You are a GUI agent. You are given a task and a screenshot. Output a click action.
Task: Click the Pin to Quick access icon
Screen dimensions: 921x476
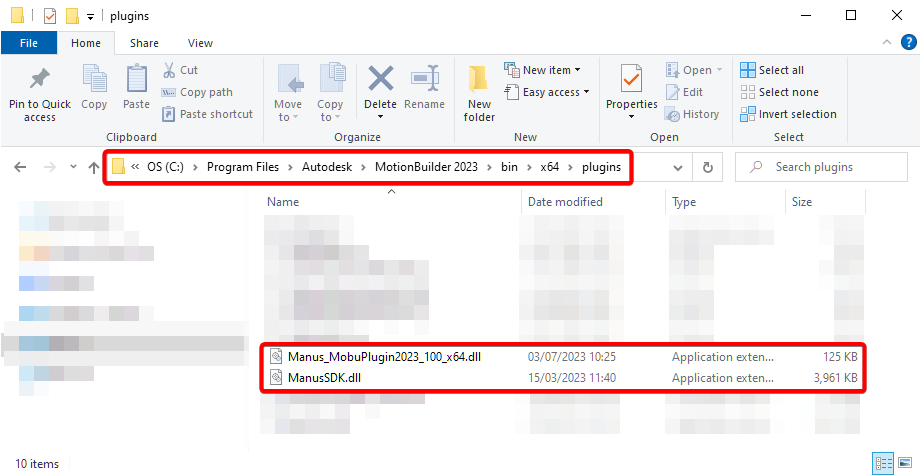coord(40,80)
